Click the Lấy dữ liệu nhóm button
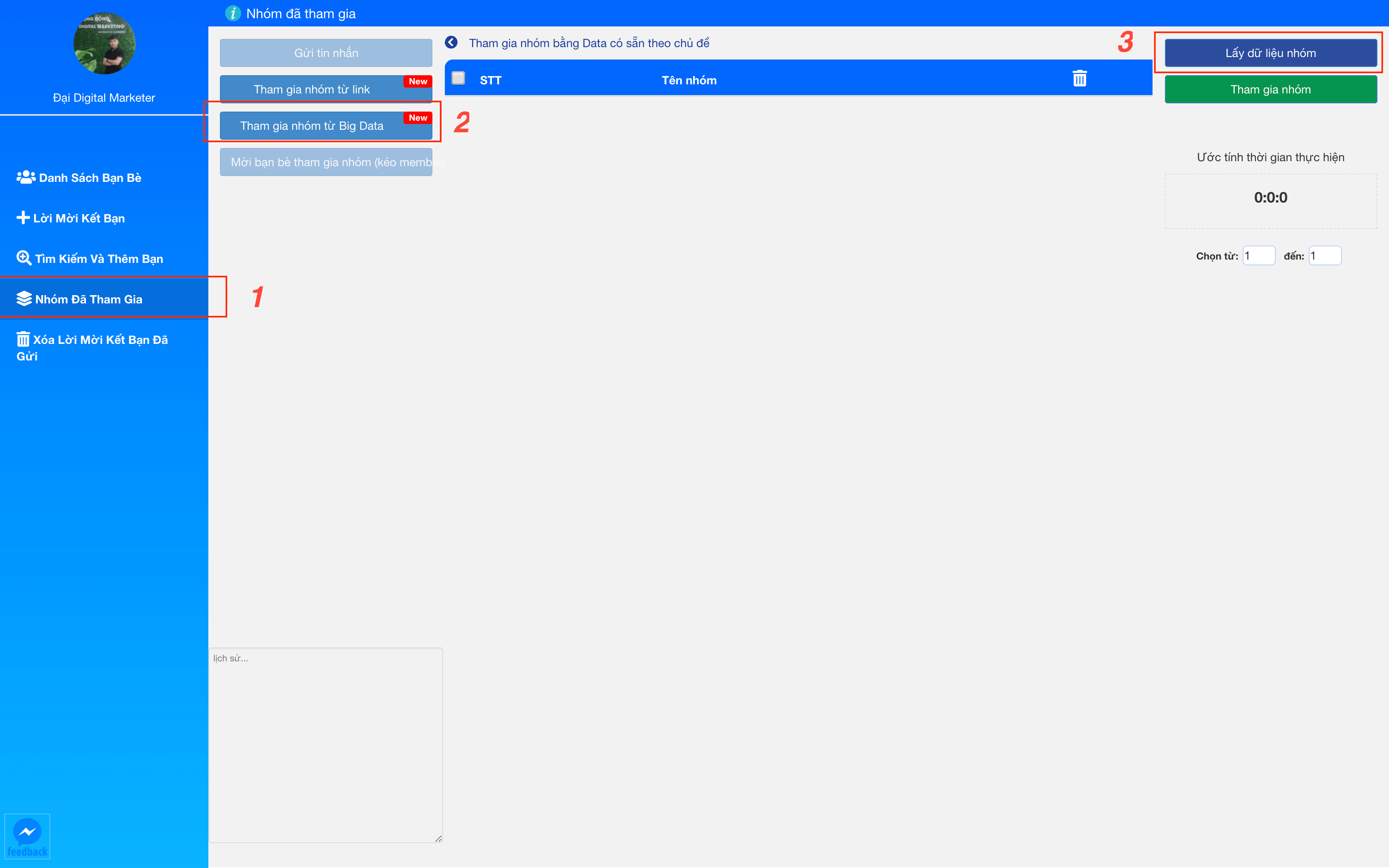 1270,53
